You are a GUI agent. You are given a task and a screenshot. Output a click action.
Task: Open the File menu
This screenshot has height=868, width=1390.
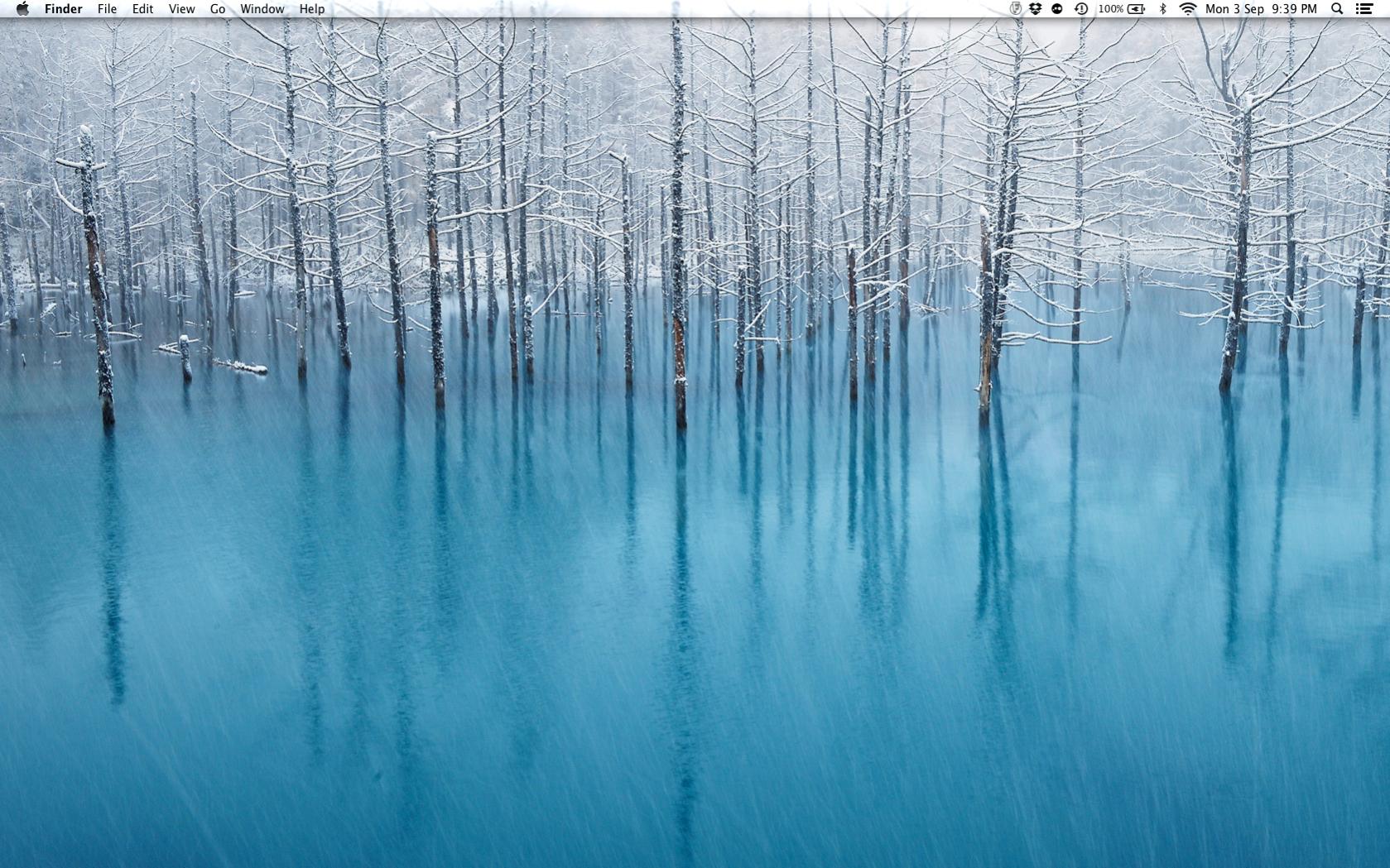[x=107, y=8]
